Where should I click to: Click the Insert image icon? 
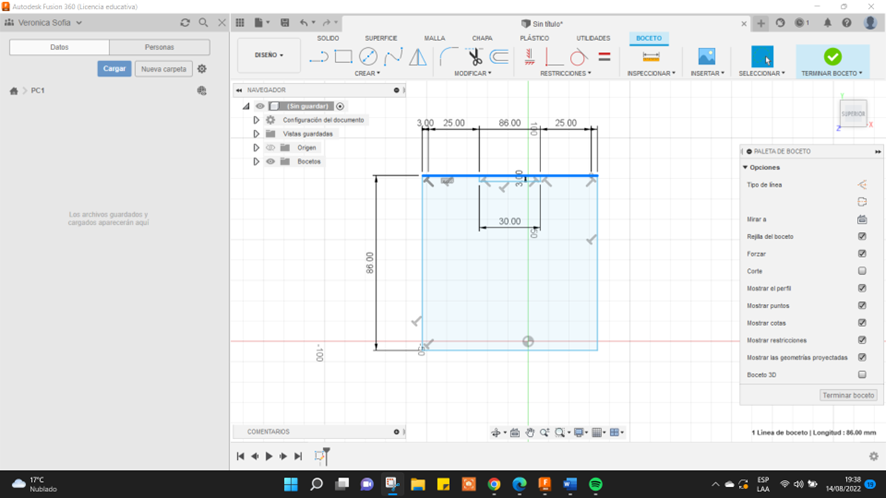tap(706, 57)
